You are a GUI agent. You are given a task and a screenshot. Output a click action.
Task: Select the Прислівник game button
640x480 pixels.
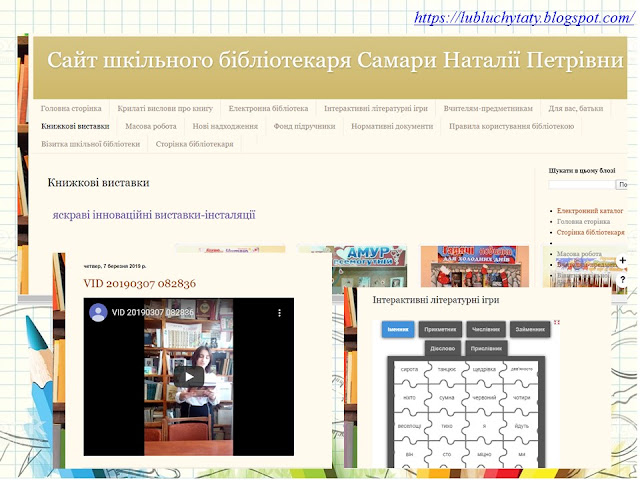click(486, 349)
